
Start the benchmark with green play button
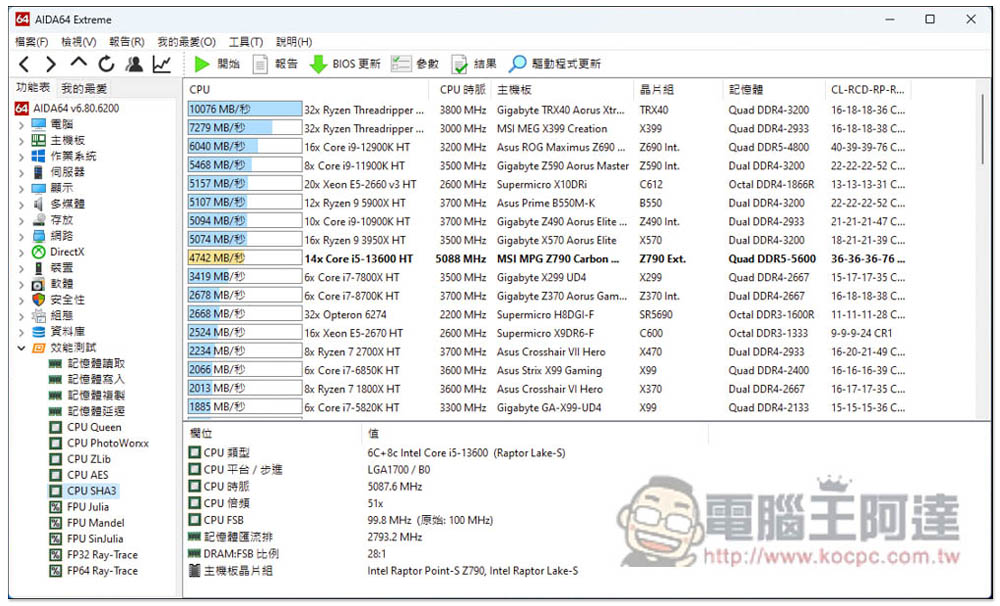[x=217, y=64]
